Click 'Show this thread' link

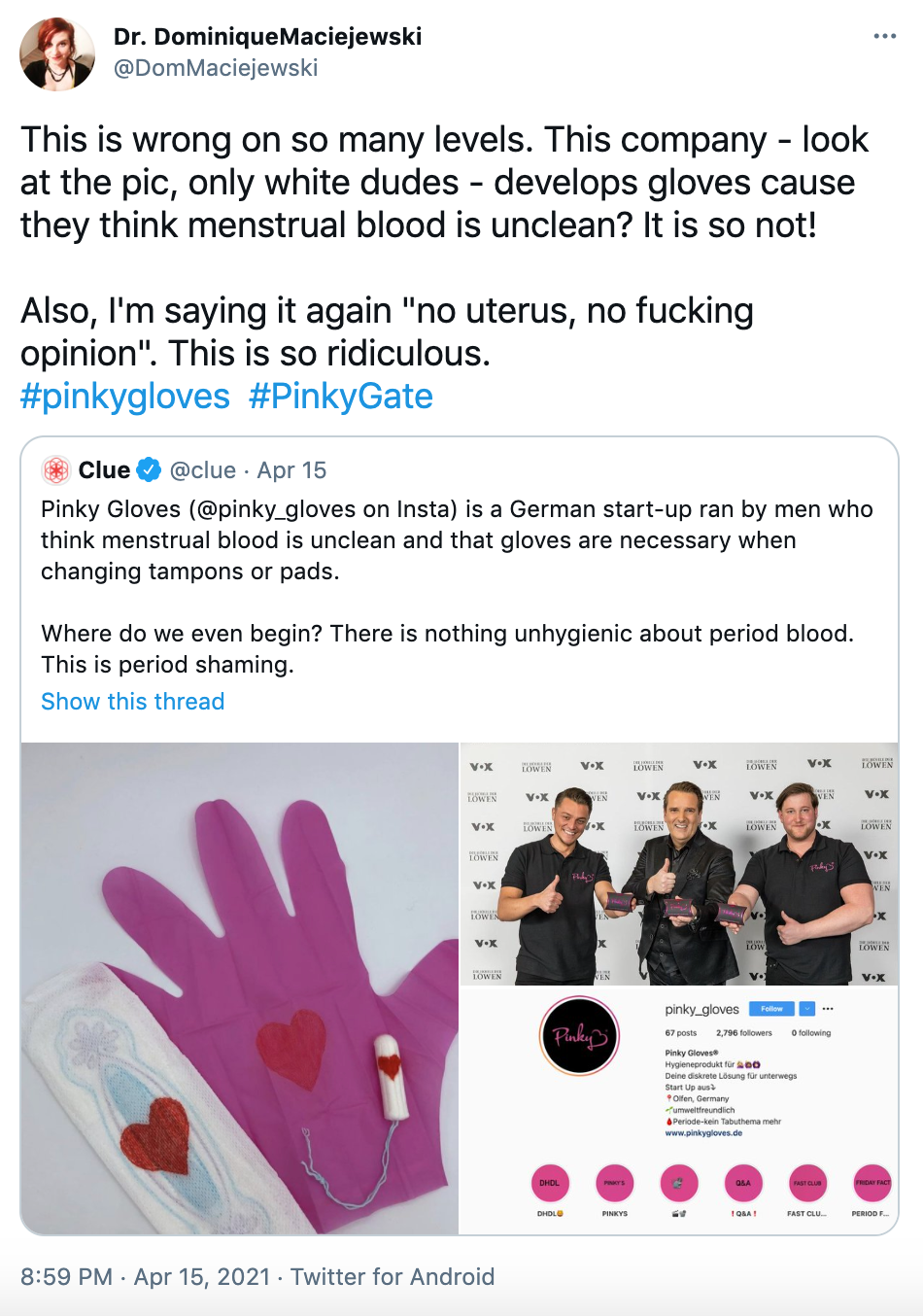132,702
